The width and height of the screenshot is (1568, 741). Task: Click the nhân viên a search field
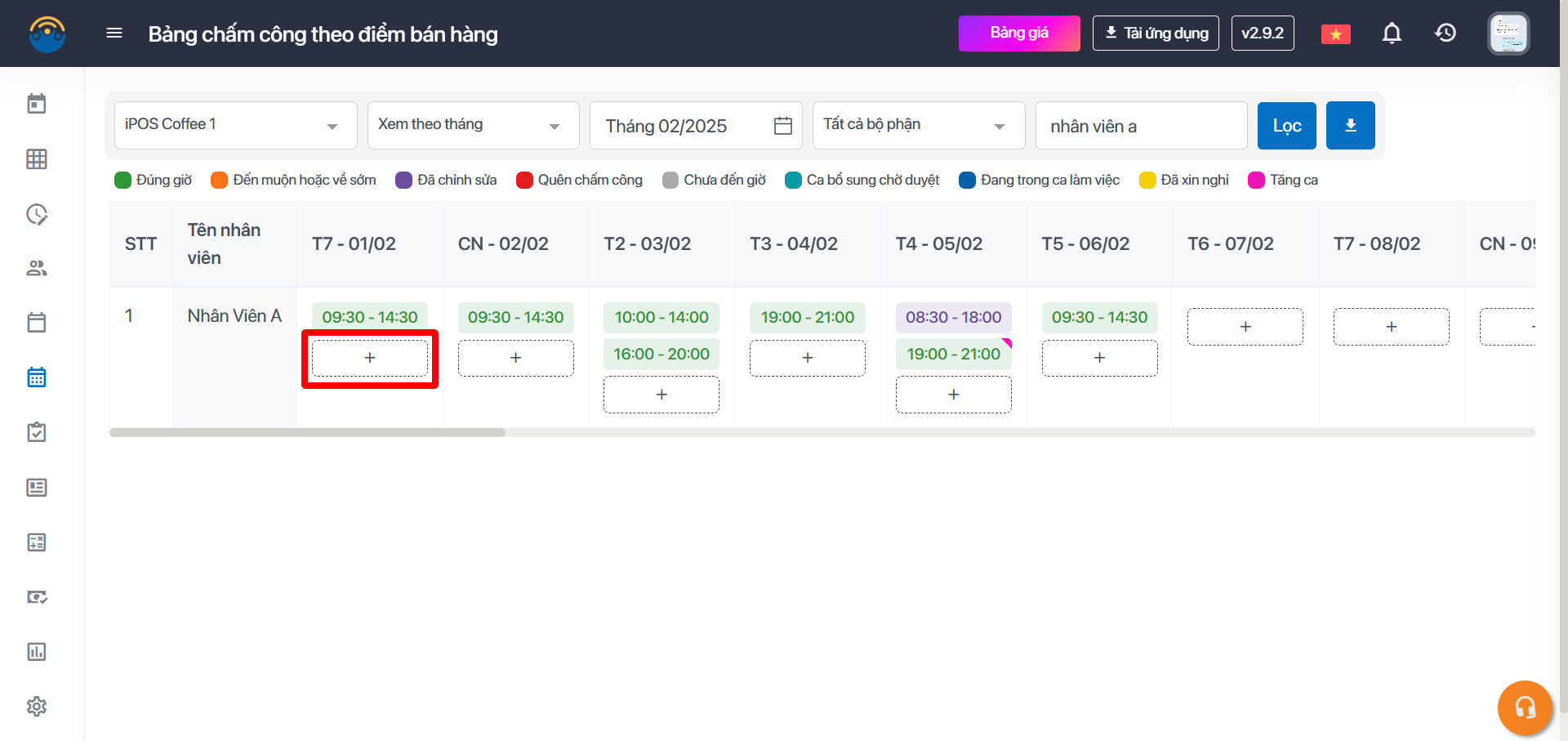[x=1140, y=126]
